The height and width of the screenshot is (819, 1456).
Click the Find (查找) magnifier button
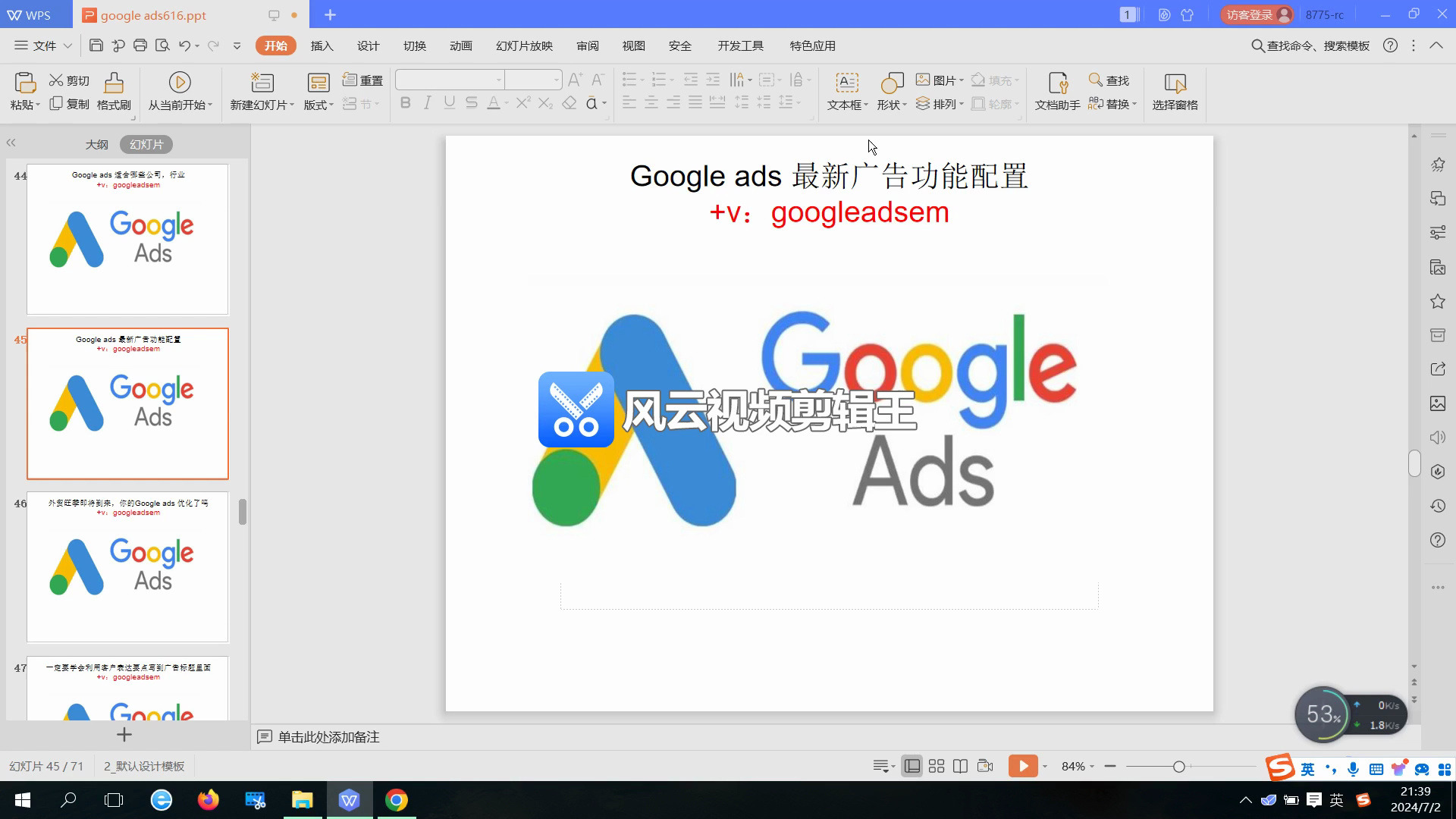point(1109,80)
